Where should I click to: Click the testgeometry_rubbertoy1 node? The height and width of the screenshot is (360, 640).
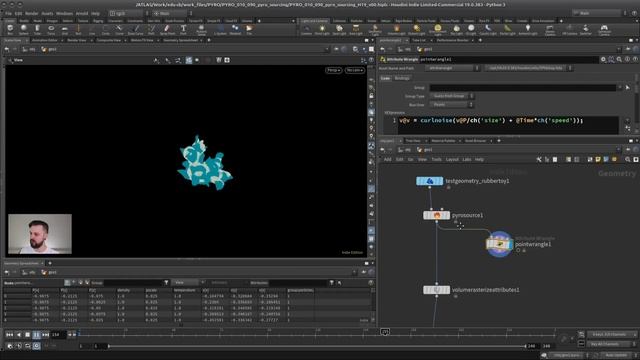tap(429, 181)
